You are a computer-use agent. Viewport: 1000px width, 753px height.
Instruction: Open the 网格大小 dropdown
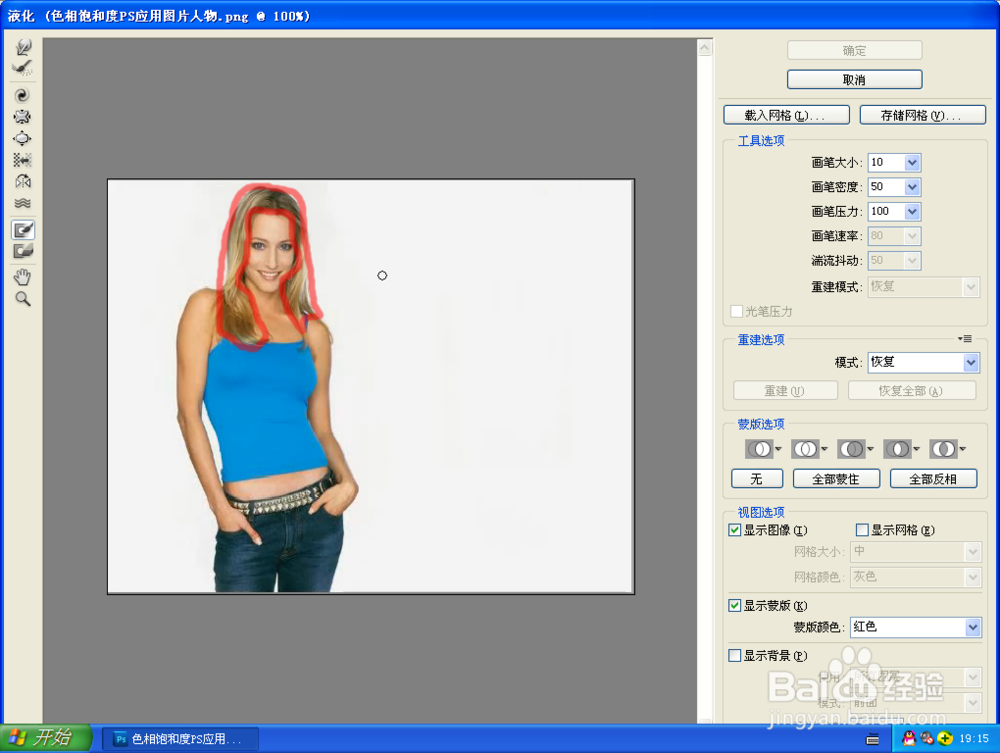click(x=915, y=552)
